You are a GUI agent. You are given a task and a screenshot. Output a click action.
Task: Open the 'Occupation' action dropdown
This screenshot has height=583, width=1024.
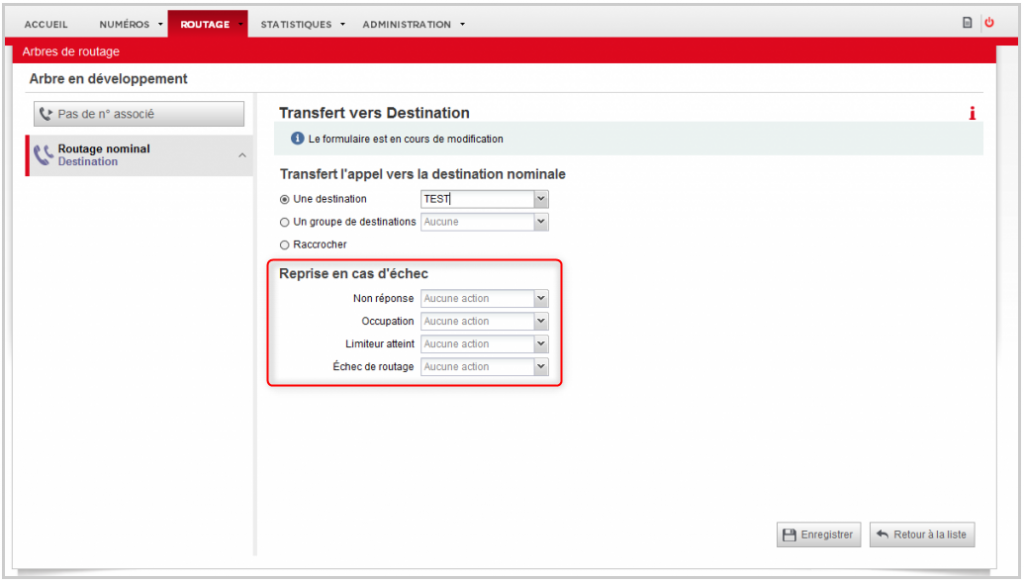[x=484, y=321]
